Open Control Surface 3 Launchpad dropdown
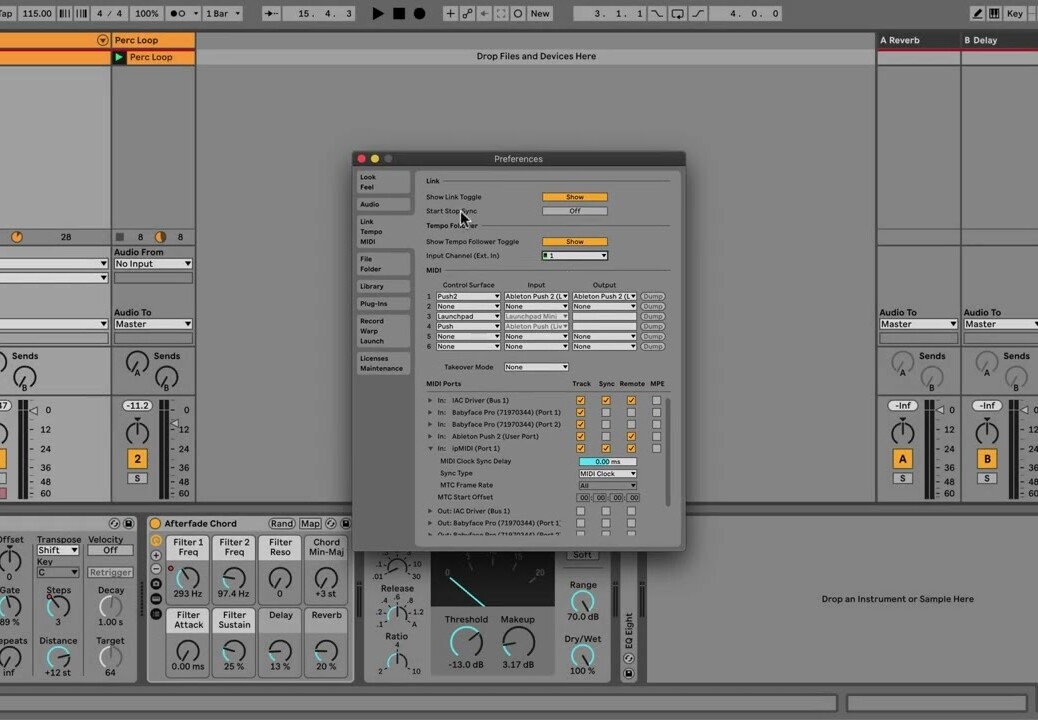 [x=468, y=316]
